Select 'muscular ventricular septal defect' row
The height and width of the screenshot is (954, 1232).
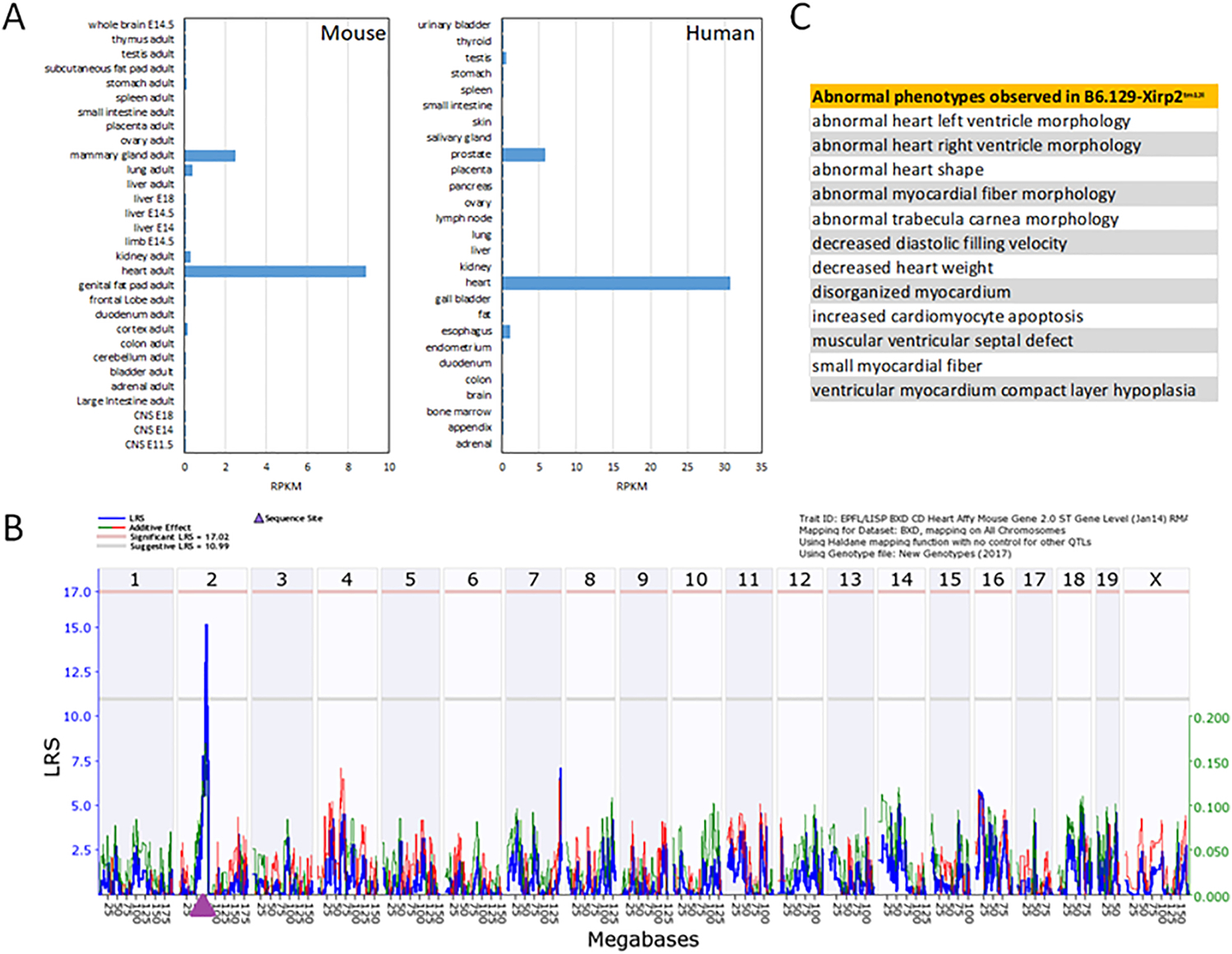tap(1014, 341)
